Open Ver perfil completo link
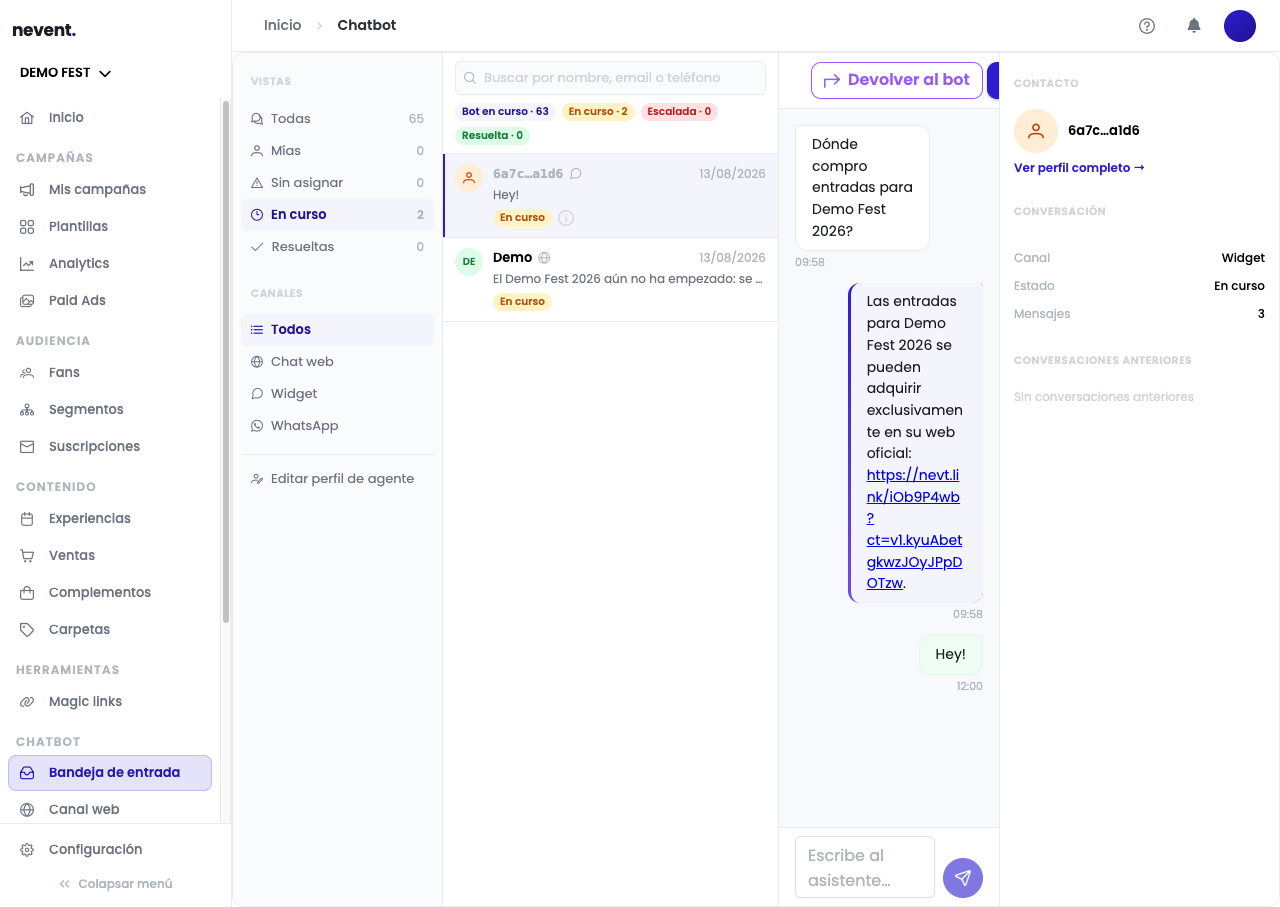 point(1079,168)
